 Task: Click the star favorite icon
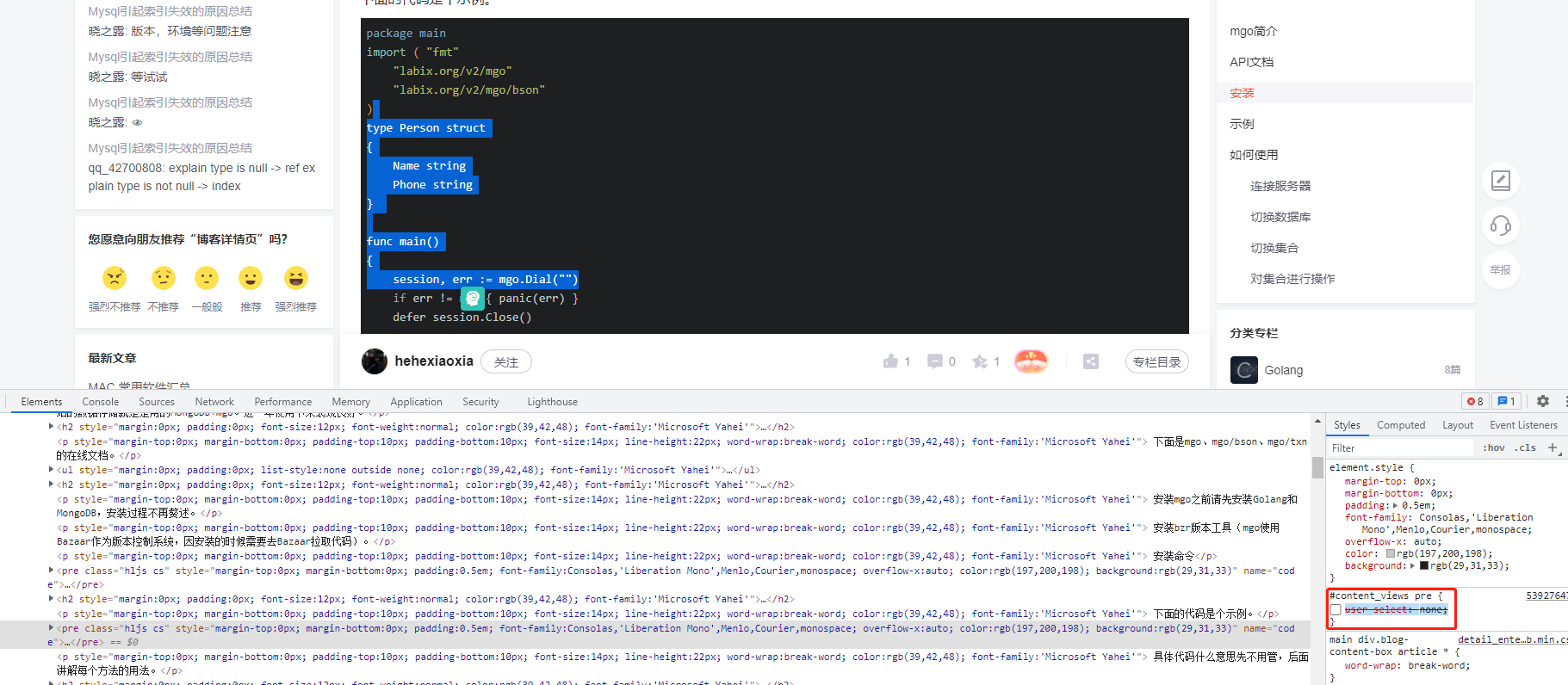tap(980, 361)
